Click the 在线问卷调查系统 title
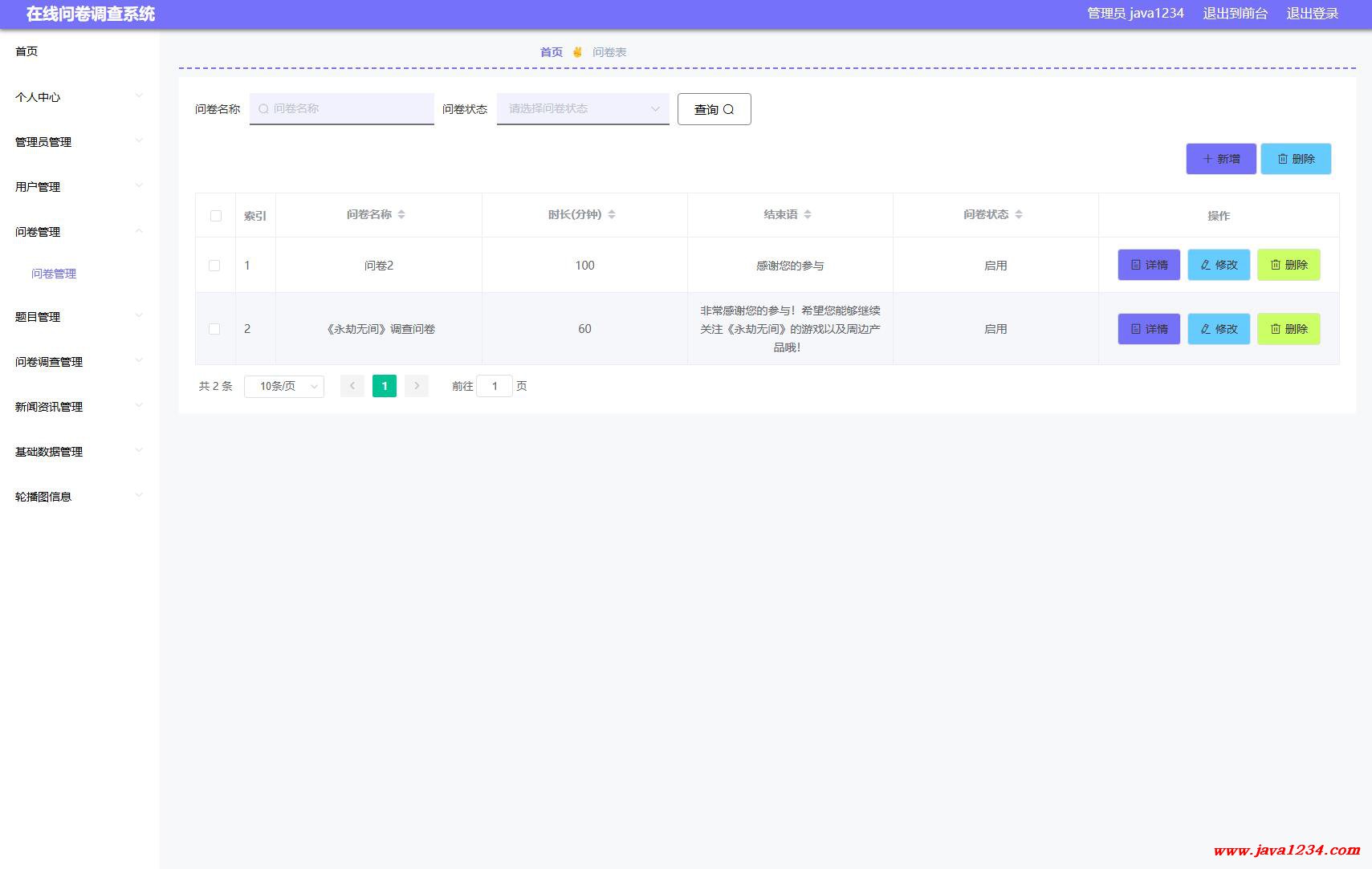This screenshot has height=869, width=1372. (x=91, y=14)
